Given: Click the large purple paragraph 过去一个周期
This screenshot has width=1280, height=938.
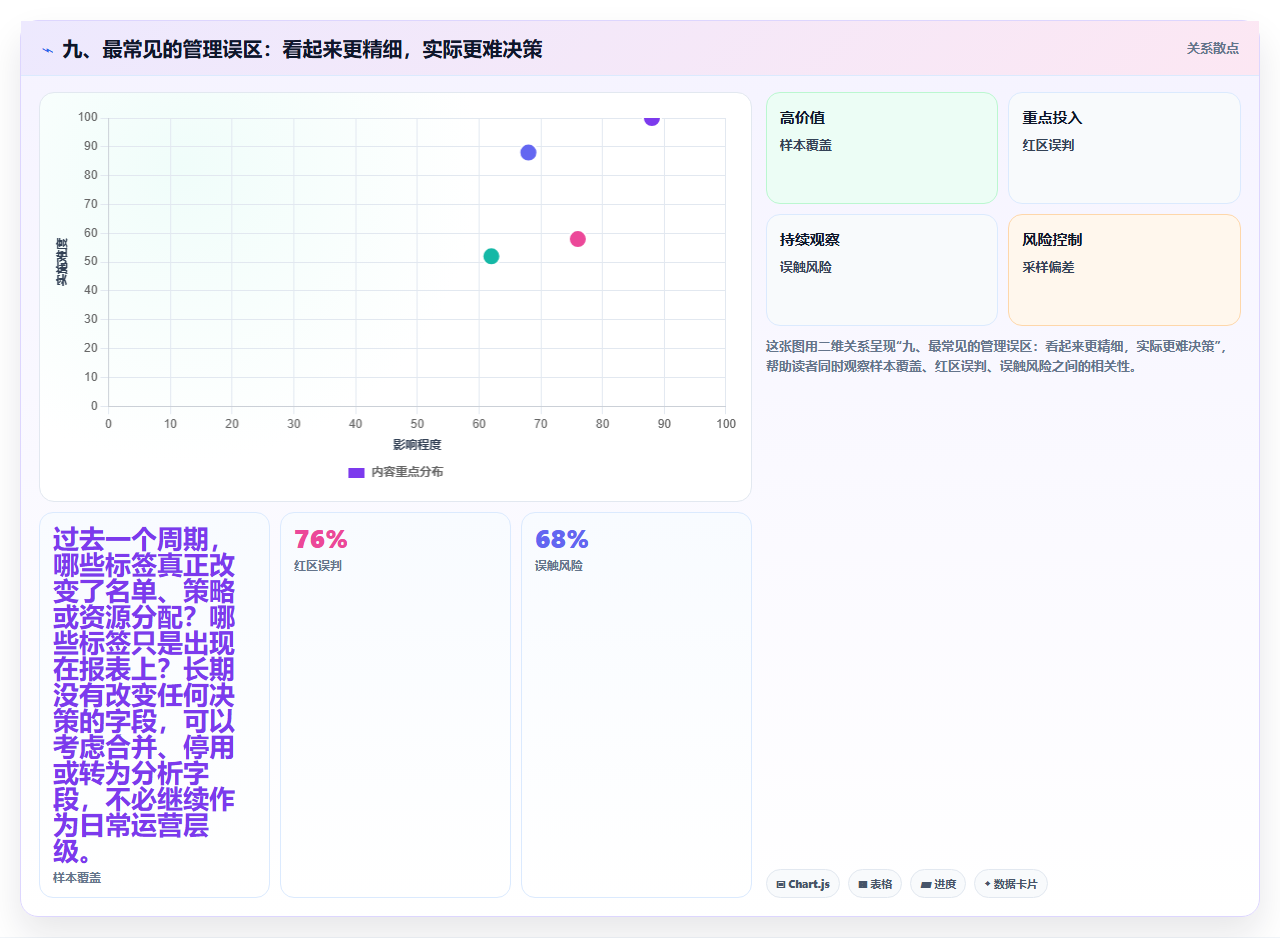Looking at the screenshot, I should click(145, 696).
